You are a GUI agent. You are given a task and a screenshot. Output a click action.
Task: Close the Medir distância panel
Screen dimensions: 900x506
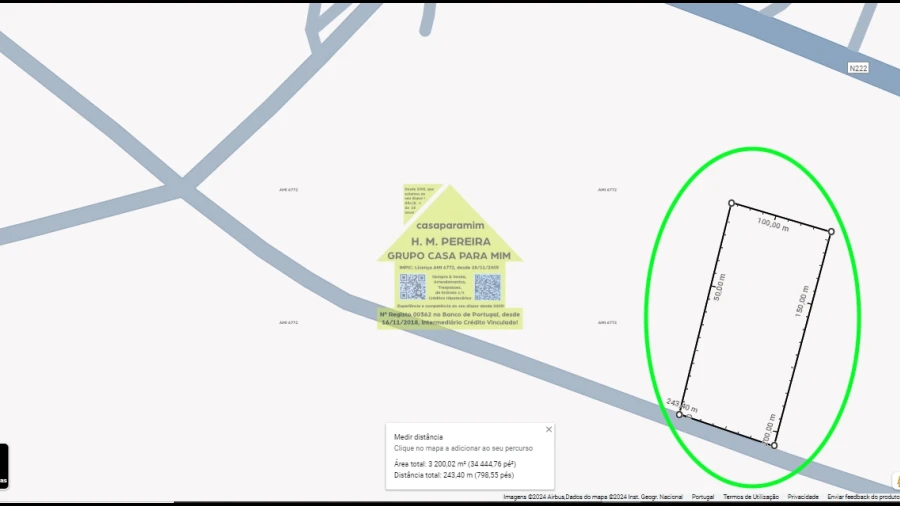tap(548, 429)
